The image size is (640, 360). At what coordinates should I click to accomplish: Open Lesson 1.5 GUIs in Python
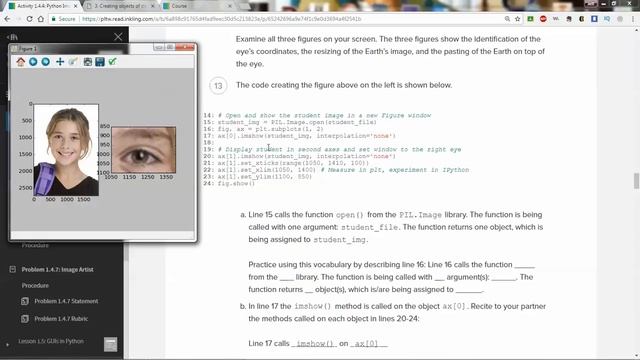click(51, 341)
